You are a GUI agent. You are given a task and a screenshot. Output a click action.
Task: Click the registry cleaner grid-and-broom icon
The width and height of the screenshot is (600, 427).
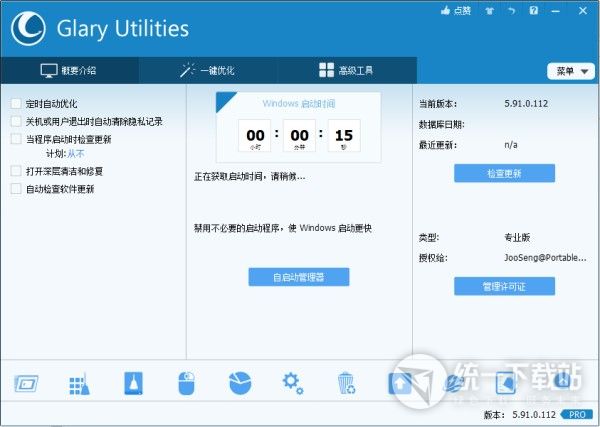click(x=80, y=383)
